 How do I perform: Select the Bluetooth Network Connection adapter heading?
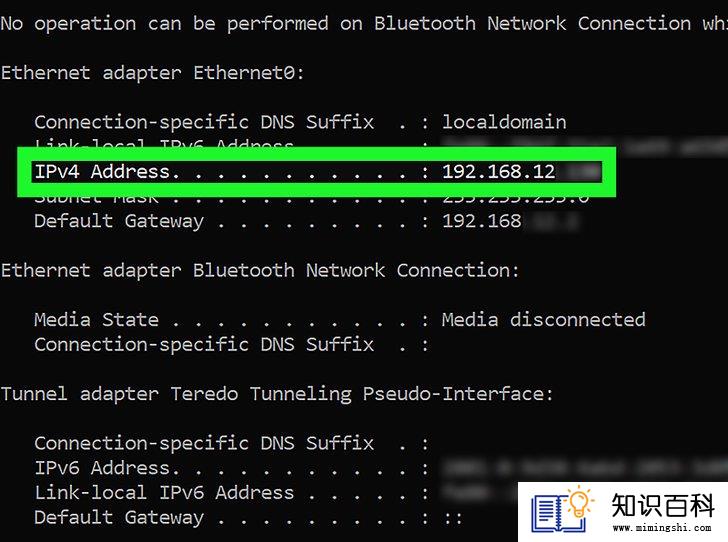click(260, 270)
